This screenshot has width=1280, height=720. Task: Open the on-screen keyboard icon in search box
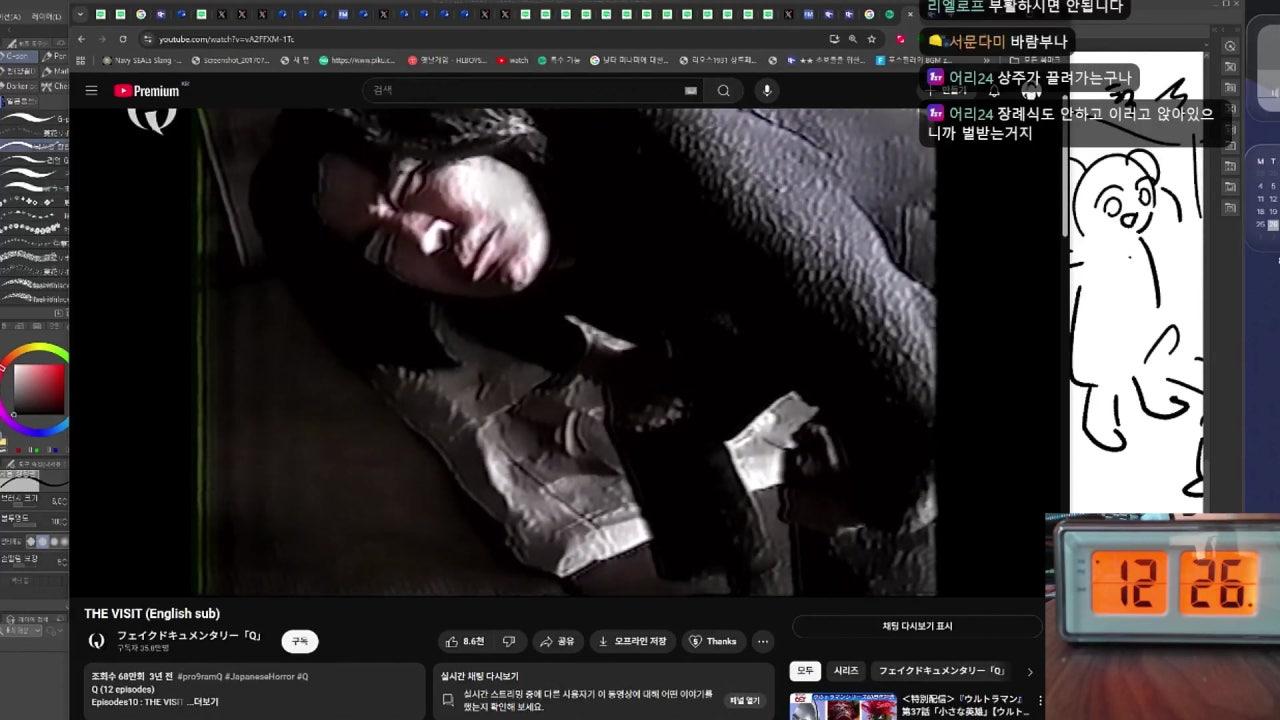691,91
